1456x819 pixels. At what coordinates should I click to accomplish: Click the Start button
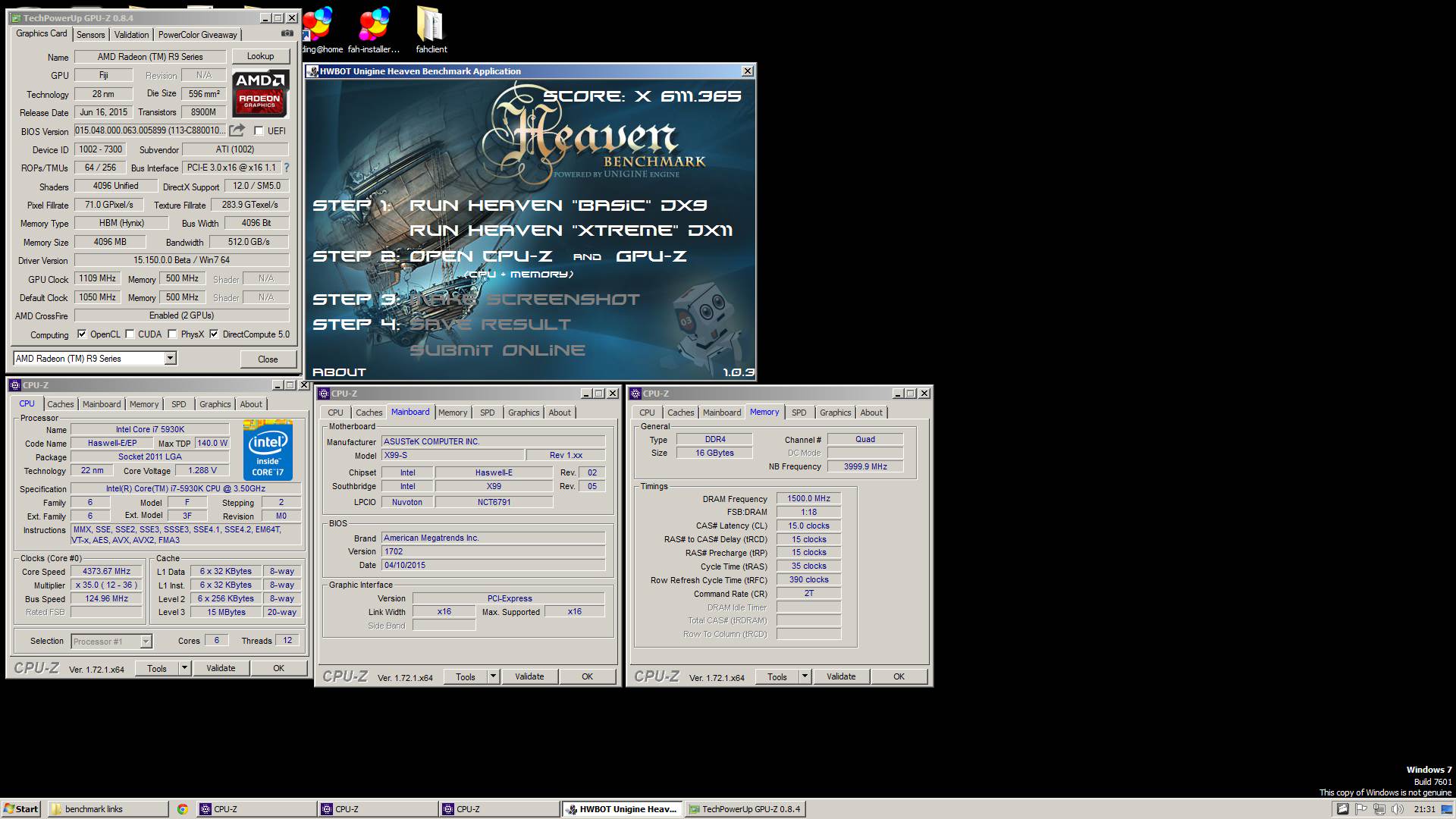point(21,809)
